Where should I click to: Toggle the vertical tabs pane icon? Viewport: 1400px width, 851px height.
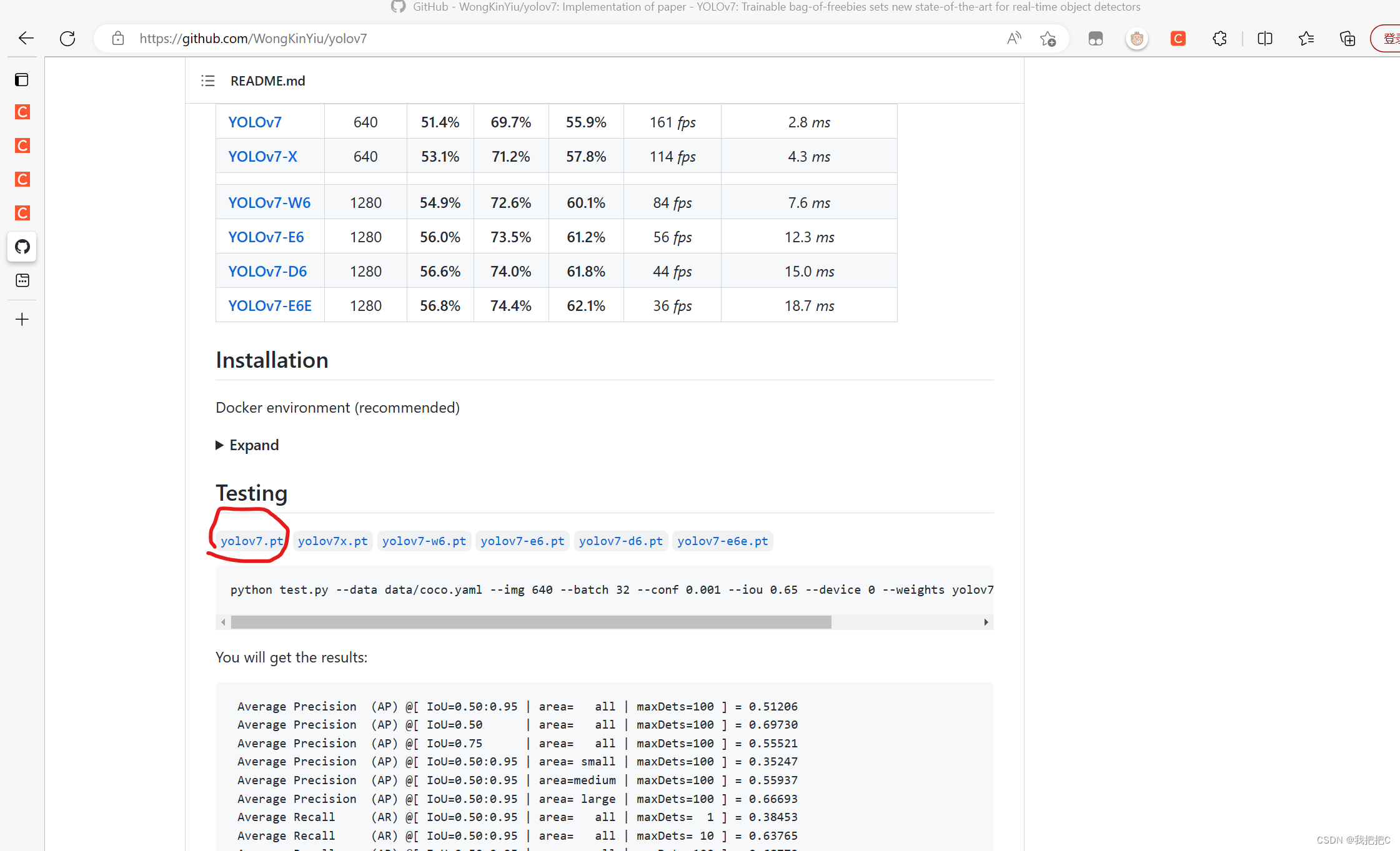point(22,79)
